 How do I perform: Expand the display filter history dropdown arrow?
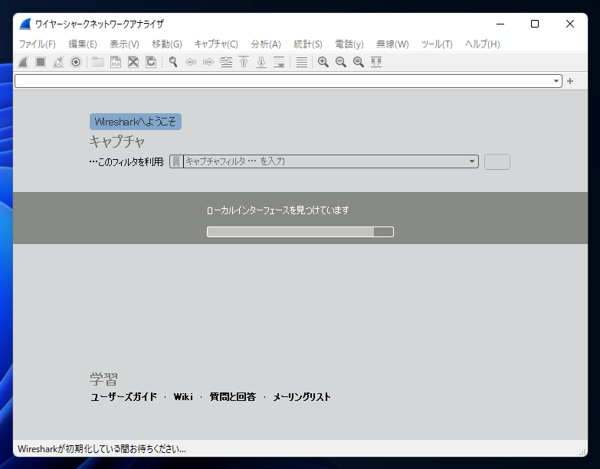[x=556, y=81]
